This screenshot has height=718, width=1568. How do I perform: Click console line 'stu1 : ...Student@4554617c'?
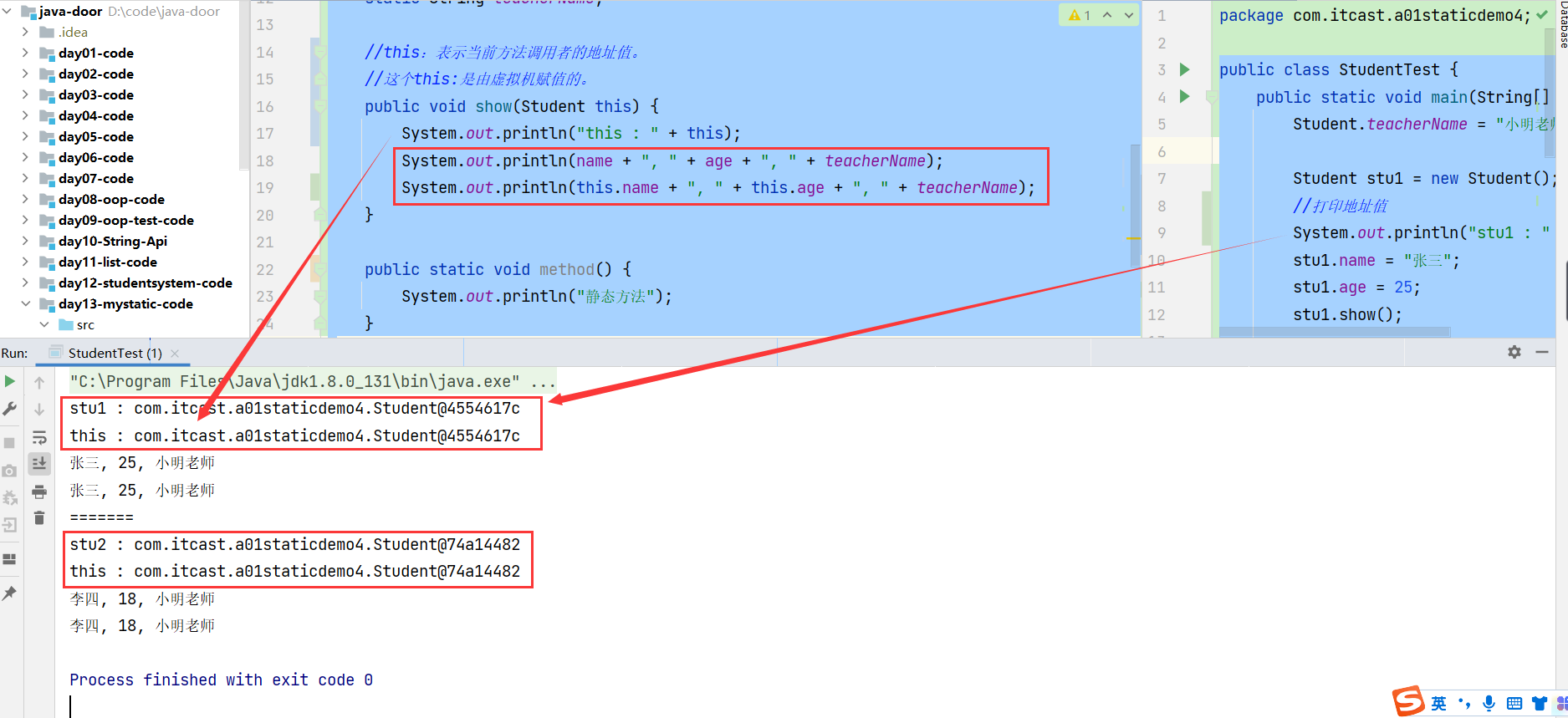pyautogui.click(x=294, y=409)
